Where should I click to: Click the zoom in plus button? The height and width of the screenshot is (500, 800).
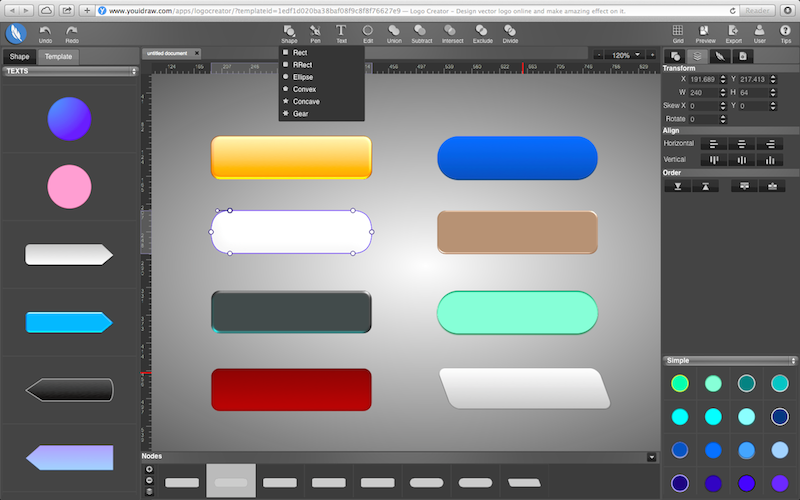click(652, 55)
